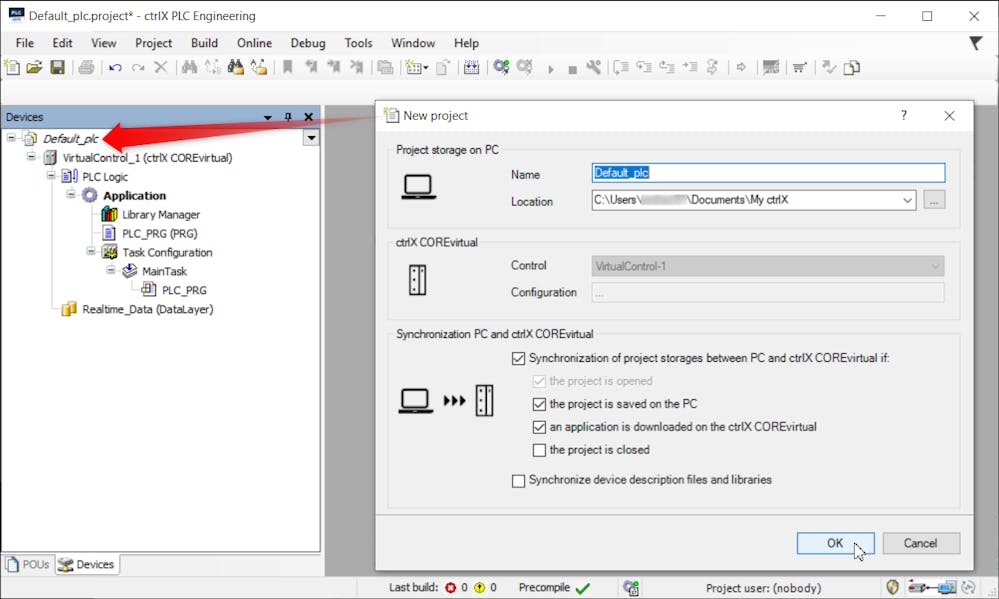Click the Undo arrow icon
The width and height of the screenshot is (999, 599).
tap(115, 67)
